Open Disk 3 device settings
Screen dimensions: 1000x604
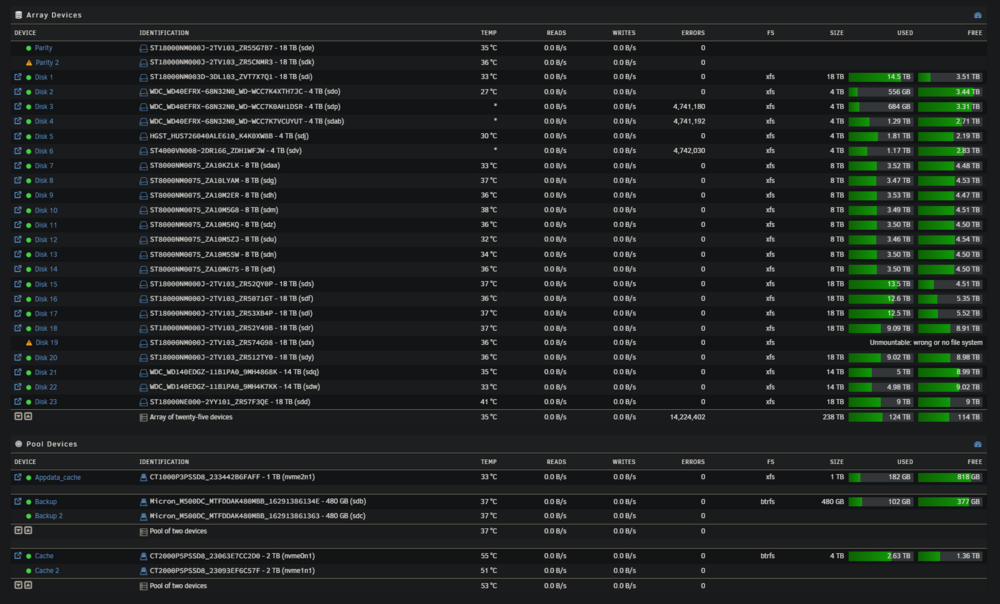tap(44, 107)
